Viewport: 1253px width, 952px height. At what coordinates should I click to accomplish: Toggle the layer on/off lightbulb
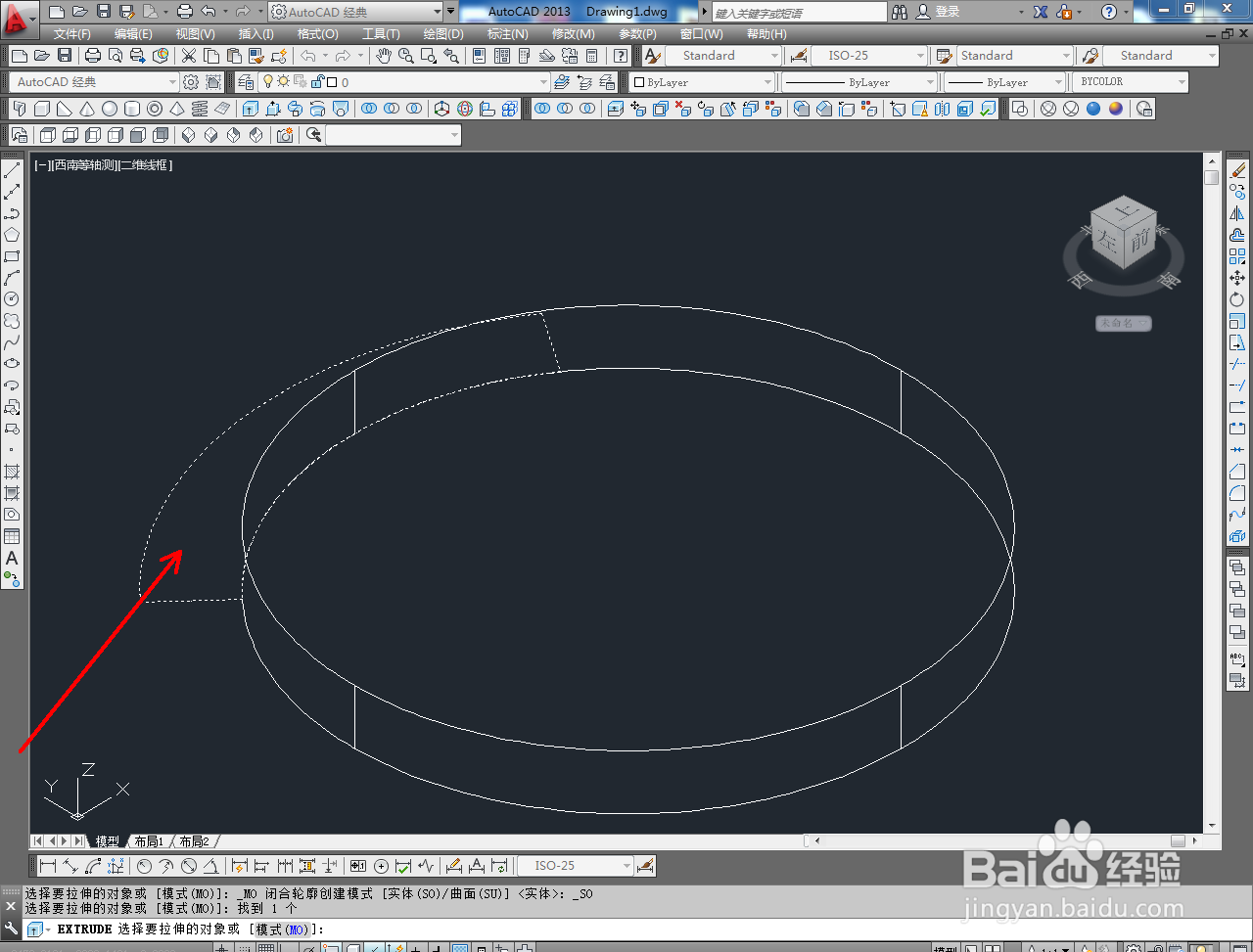coord(268,82)
